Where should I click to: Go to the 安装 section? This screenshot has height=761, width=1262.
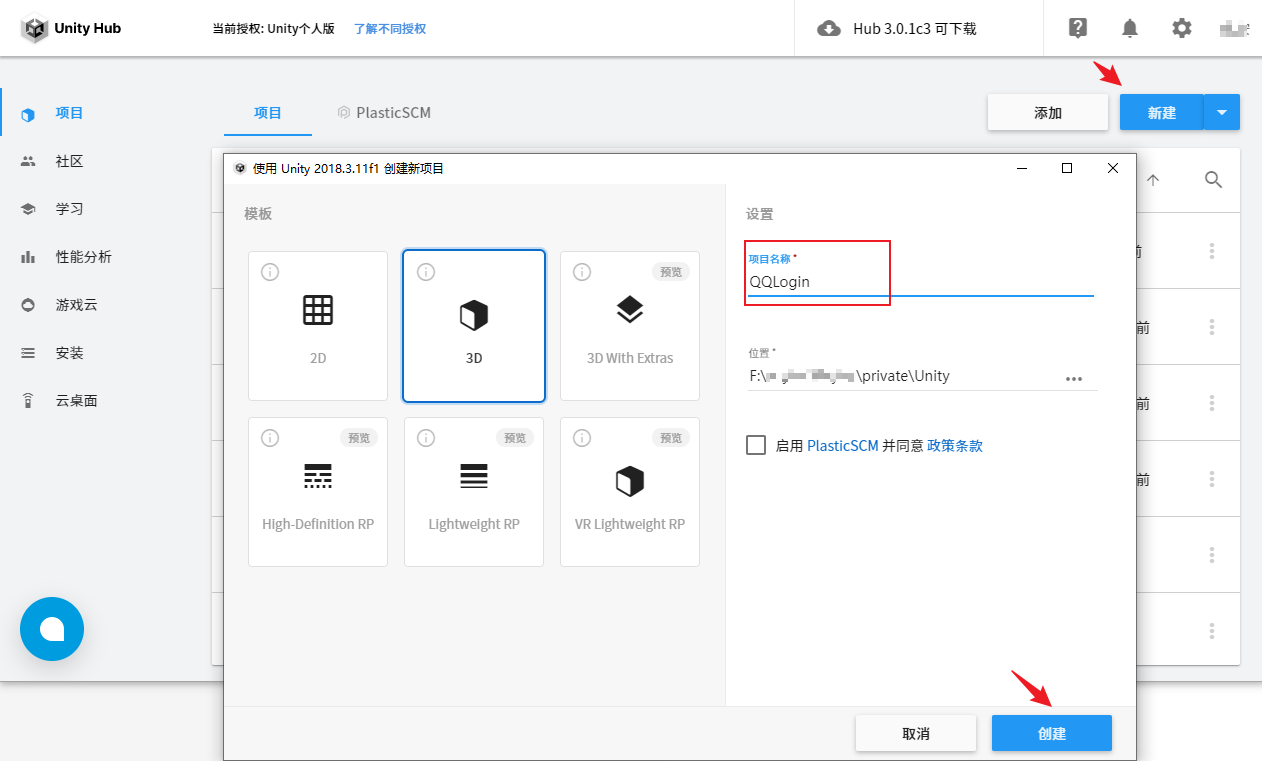click(68, 352)
